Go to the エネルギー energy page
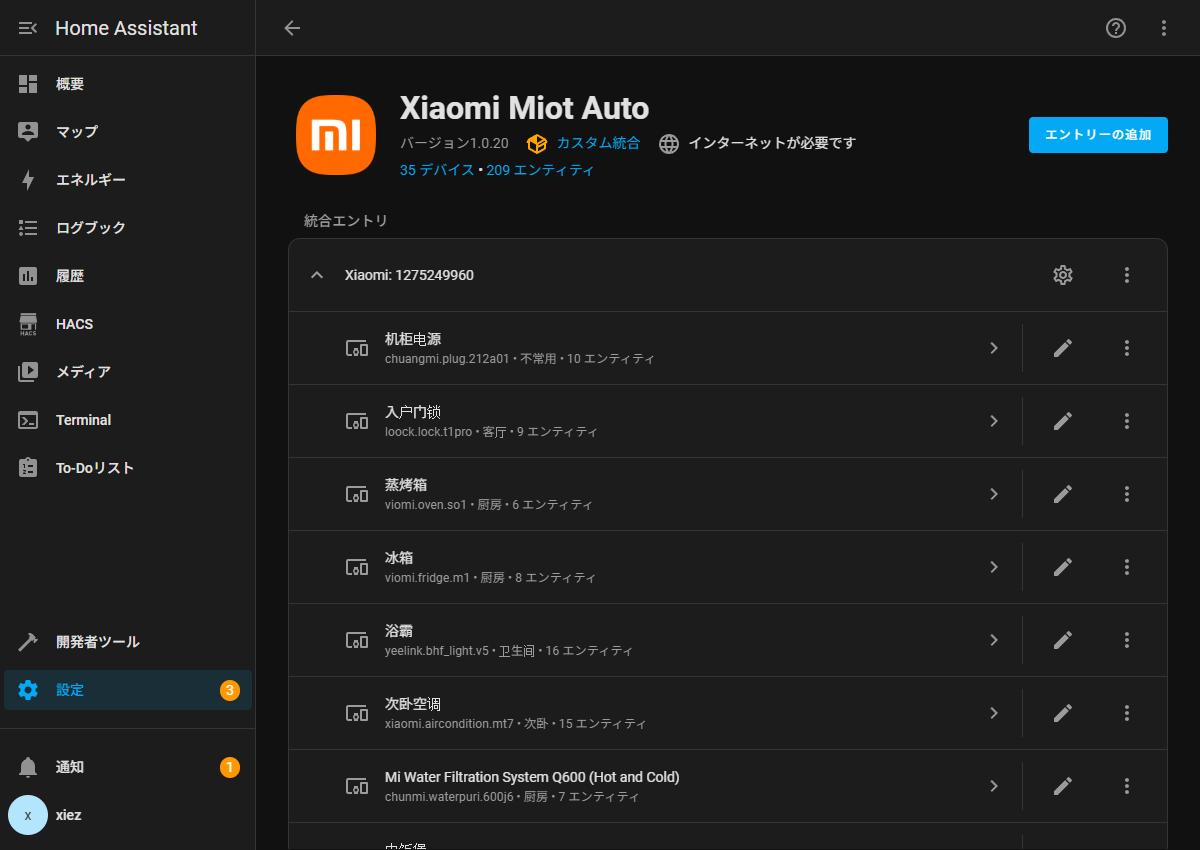The height and width of the screenshot is (850, 1200). [128, 180]
